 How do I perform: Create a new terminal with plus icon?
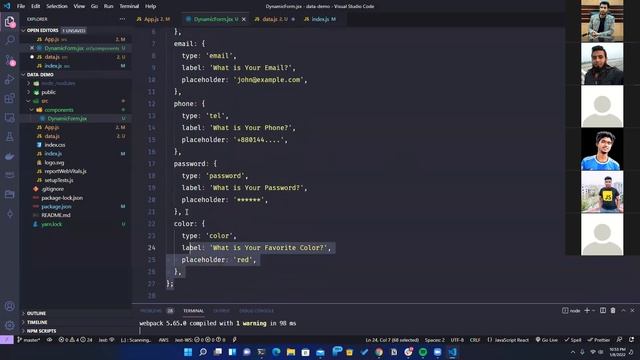(x=587, y=311)
